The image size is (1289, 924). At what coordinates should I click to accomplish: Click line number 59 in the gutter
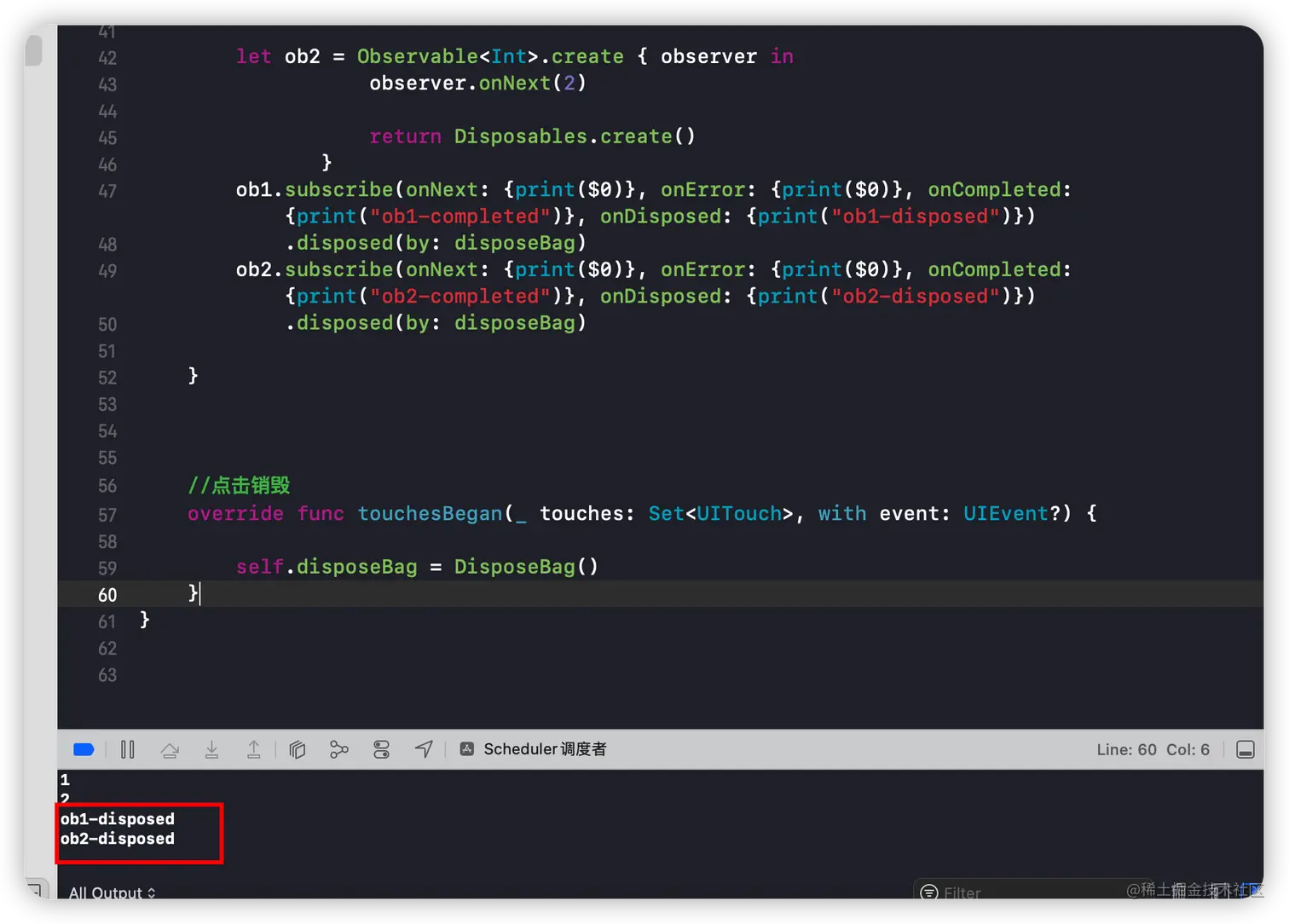click(x=107, y=569)
